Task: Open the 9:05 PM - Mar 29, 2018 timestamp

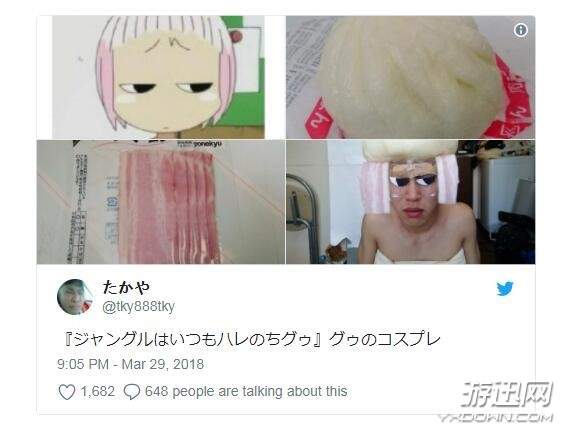Action: tap(131, 364)
